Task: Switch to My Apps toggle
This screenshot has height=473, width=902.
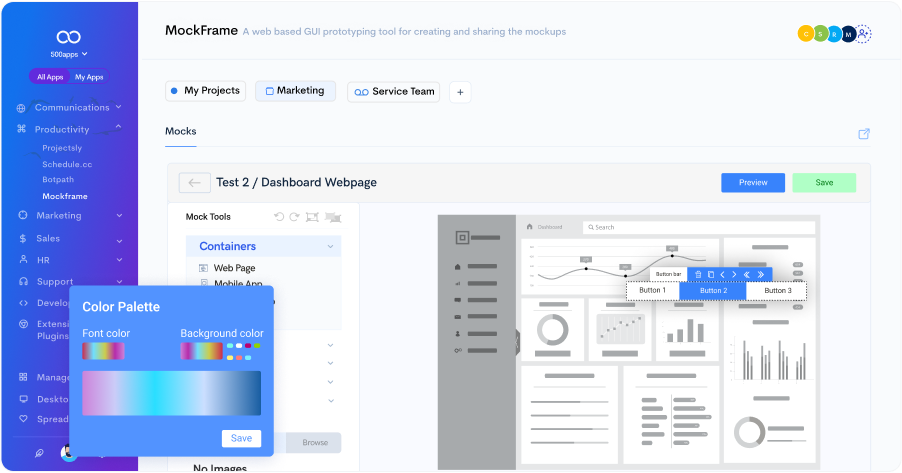Action: tap(89, 77)
